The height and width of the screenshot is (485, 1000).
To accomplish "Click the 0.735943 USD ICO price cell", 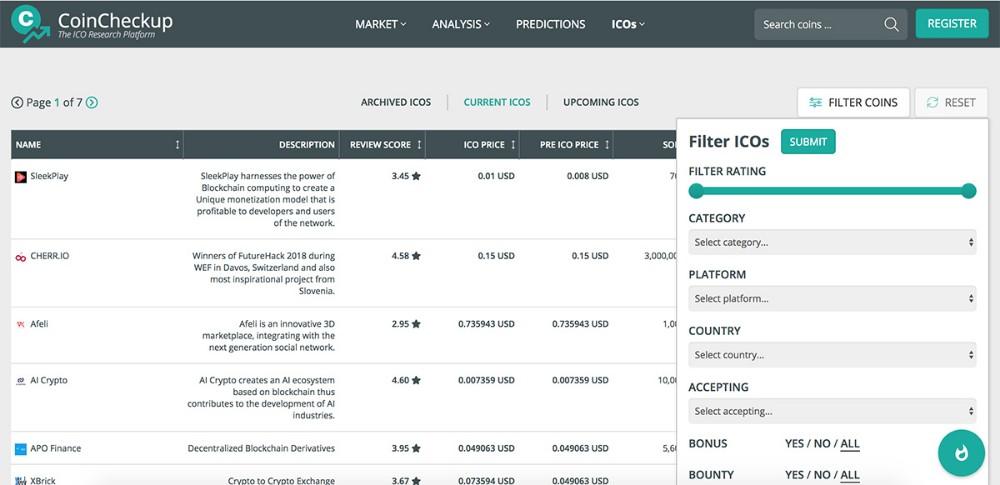I will click(x=486, y=324).
